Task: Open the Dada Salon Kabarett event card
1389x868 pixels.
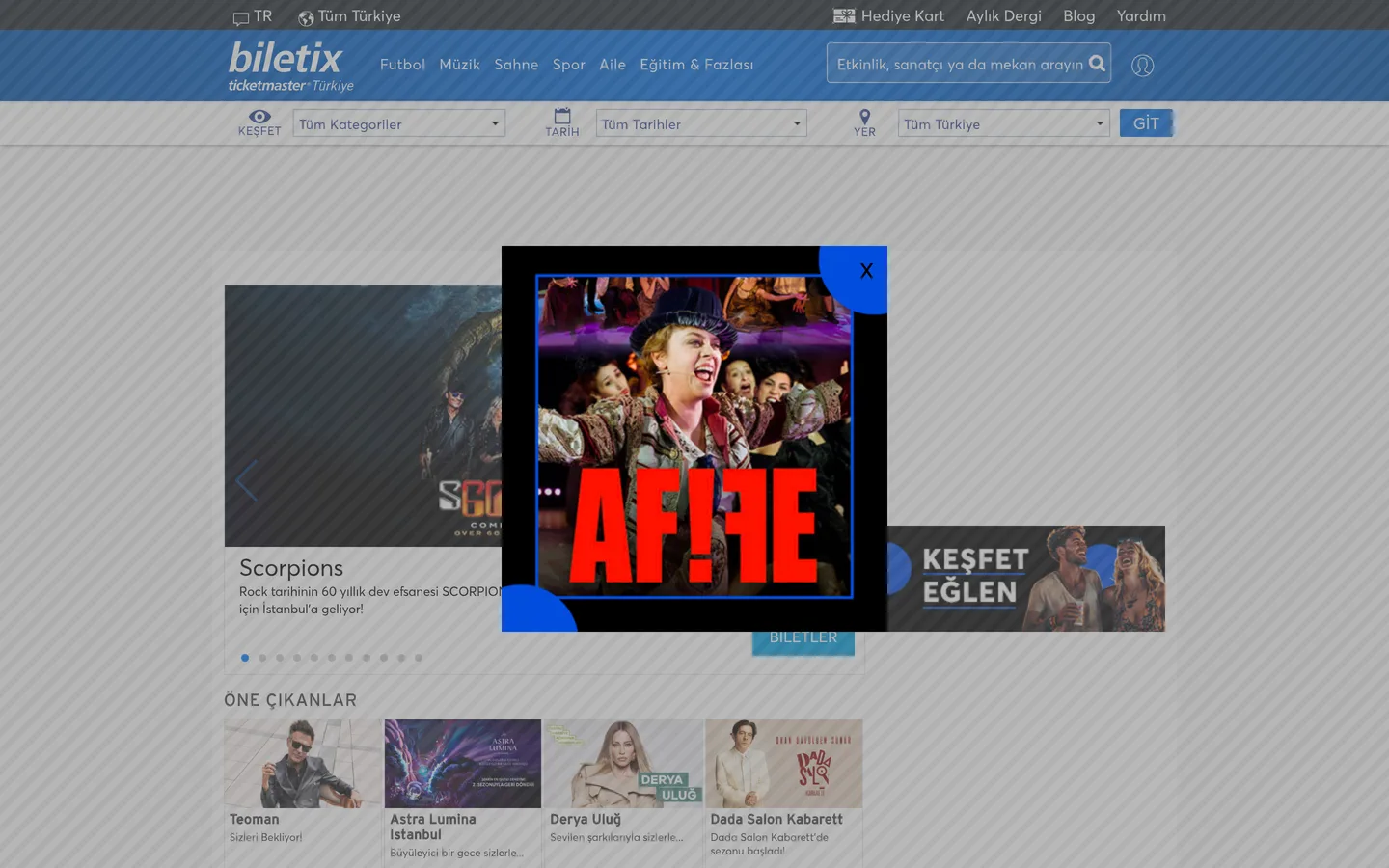Action: tap(783, 793)
